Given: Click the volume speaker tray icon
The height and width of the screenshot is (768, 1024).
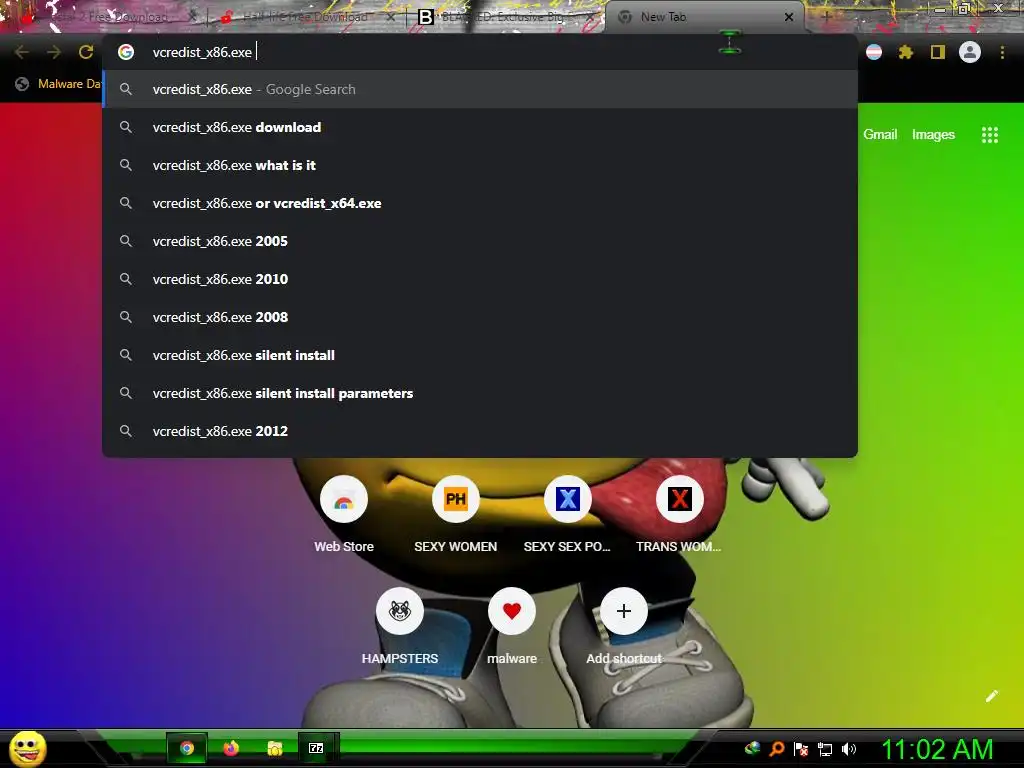Looking at the screenshot, I should coord(848,749).
